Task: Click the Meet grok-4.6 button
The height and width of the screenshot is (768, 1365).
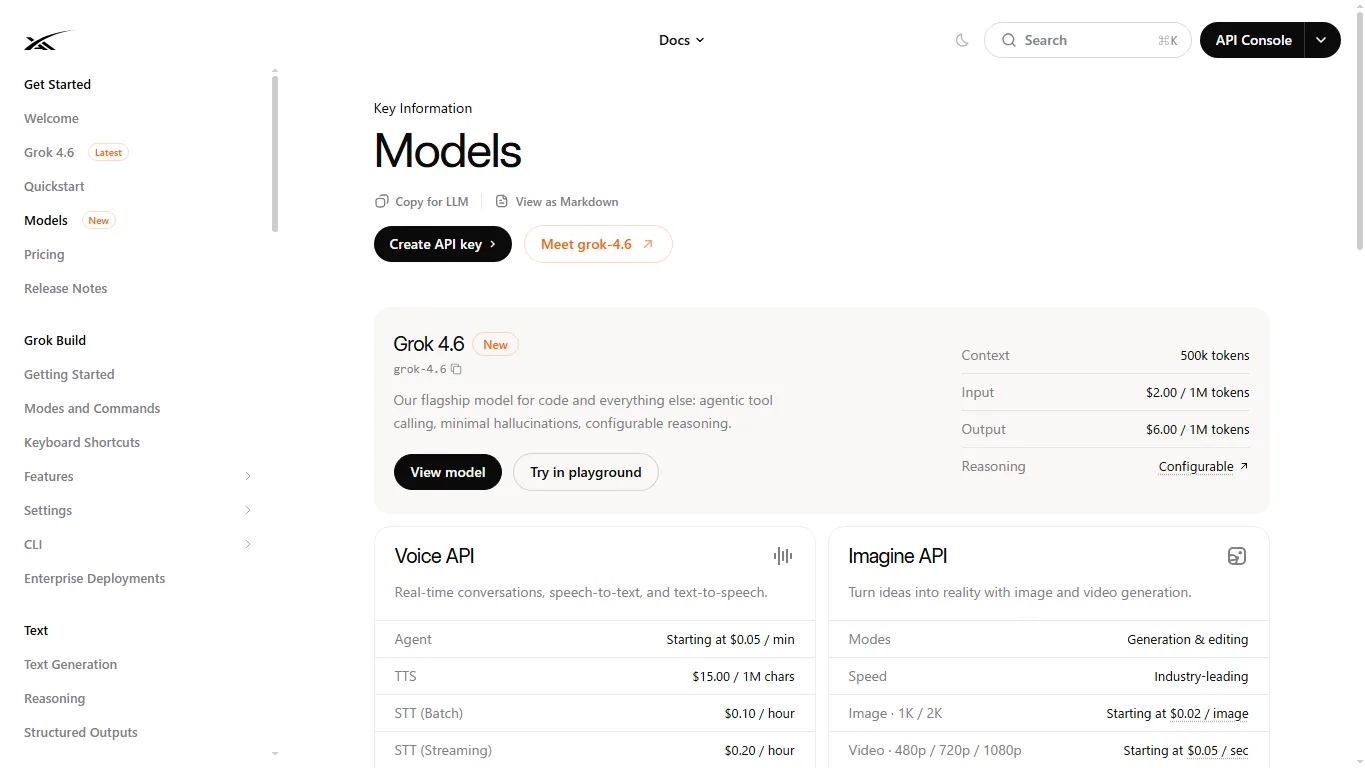Action: coord(598,244)
